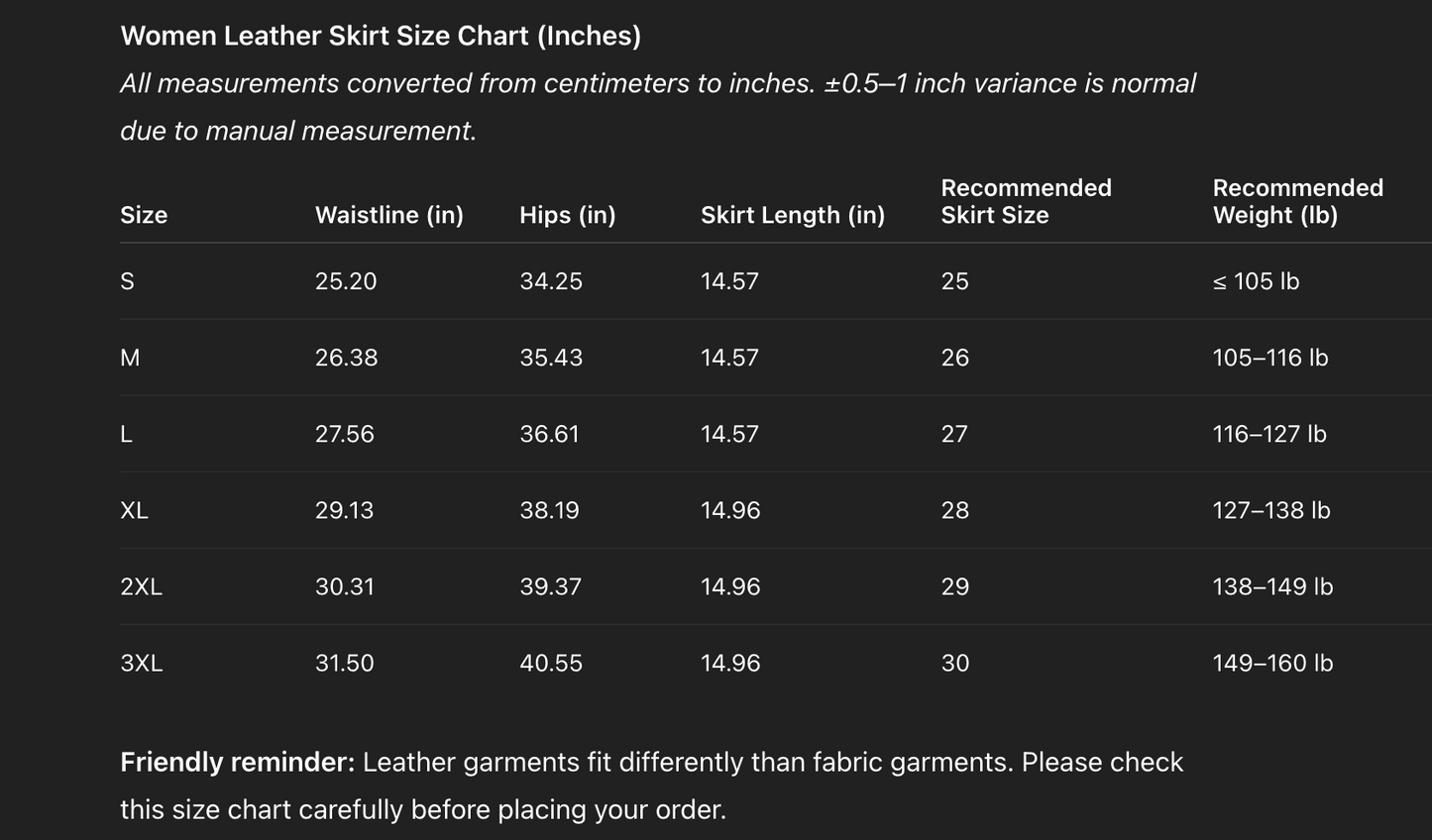Click the "Friendly reminder:" bold text

237,762
